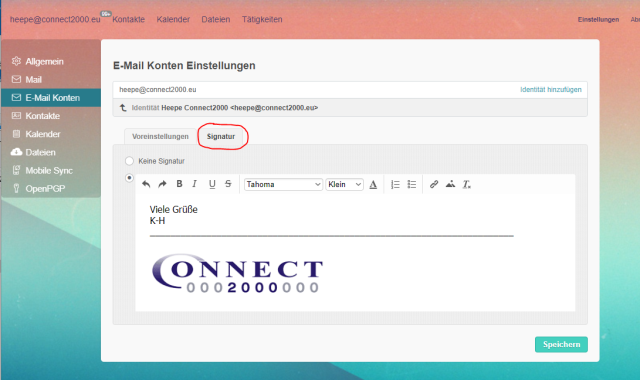Open the Tahoma font dropdown
The width and height of the screenshot is (640, 380).
283,184
